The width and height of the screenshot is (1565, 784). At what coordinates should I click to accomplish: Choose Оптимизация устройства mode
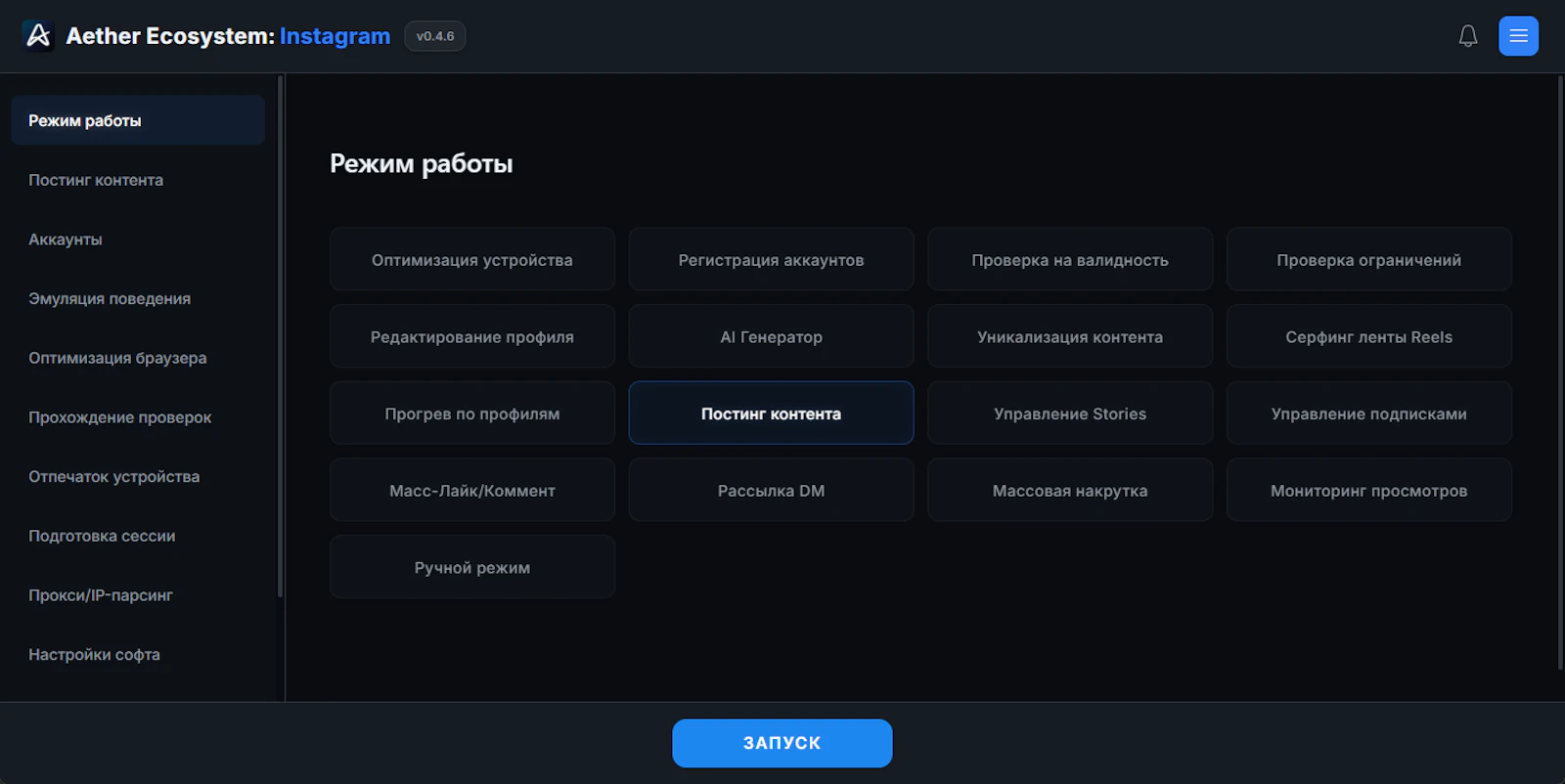coord(472,259)
